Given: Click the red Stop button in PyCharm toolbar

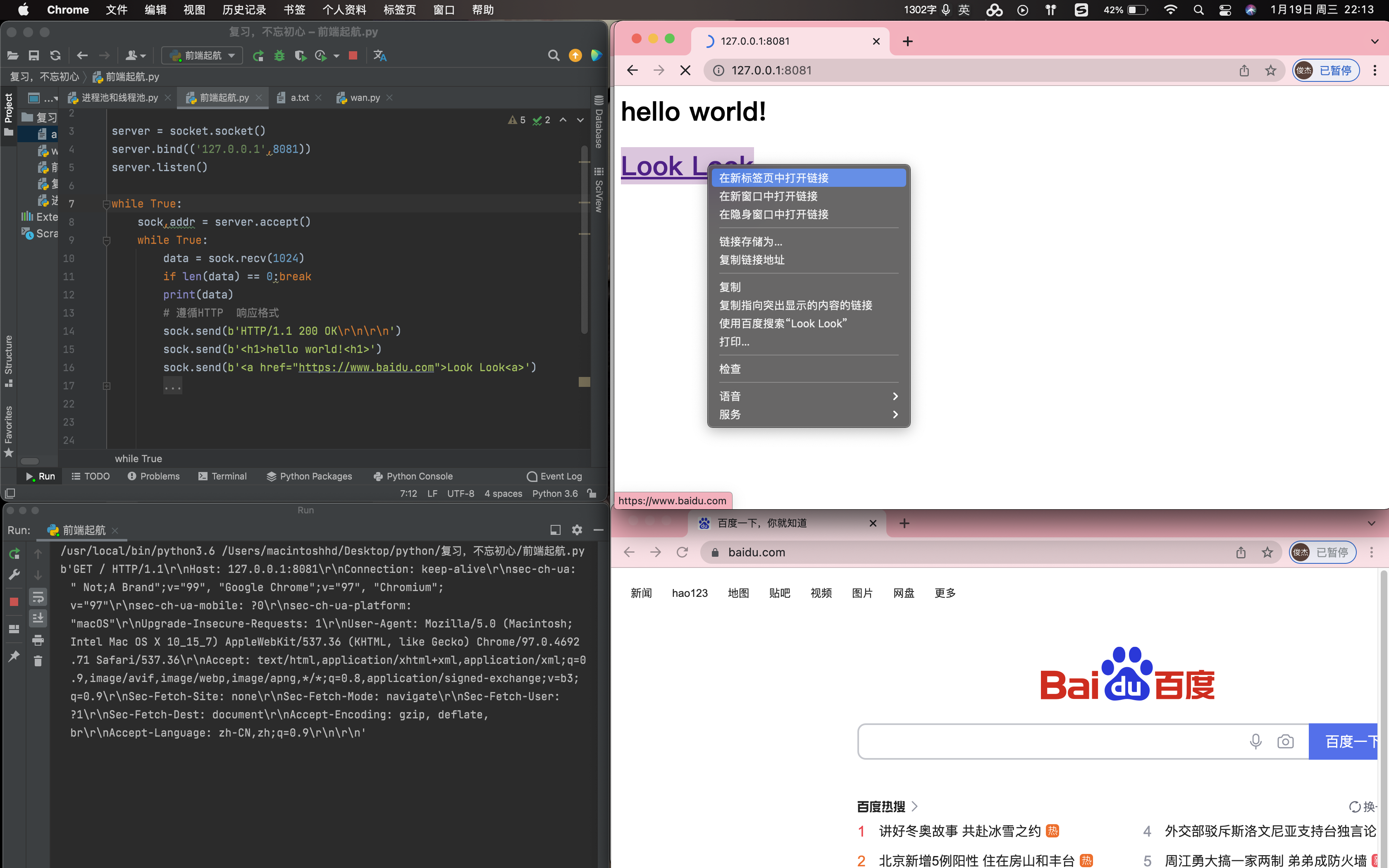Looking at the screenshot, I should 353,56.
